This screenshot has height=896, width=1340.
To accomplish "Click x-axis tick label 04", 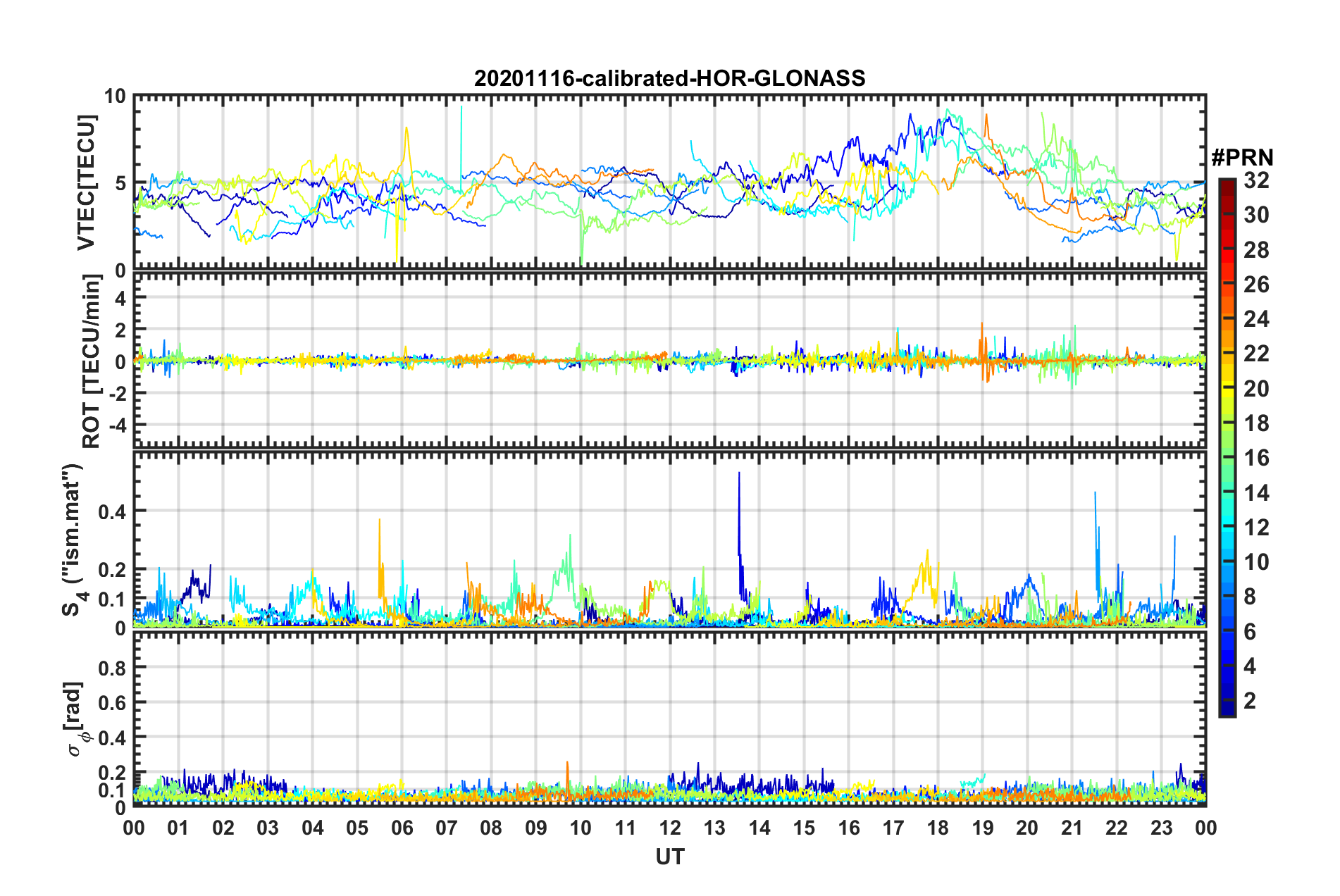I will (x=313, y=828).
